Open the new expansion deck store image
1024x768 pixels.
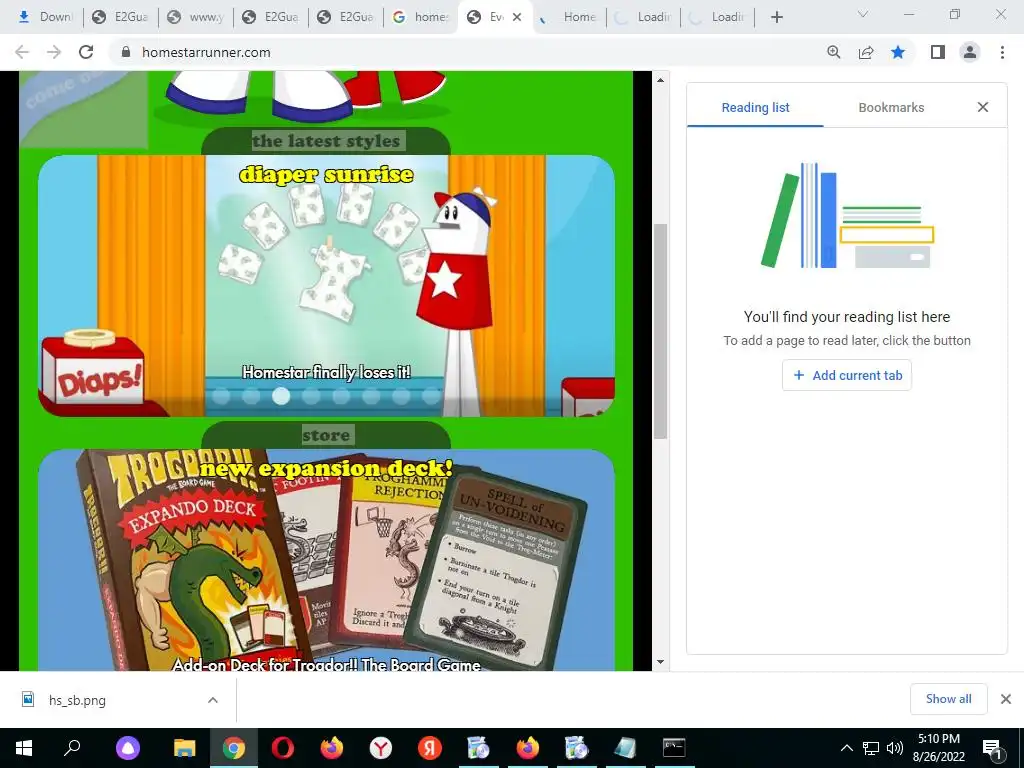tap(327, 560)
